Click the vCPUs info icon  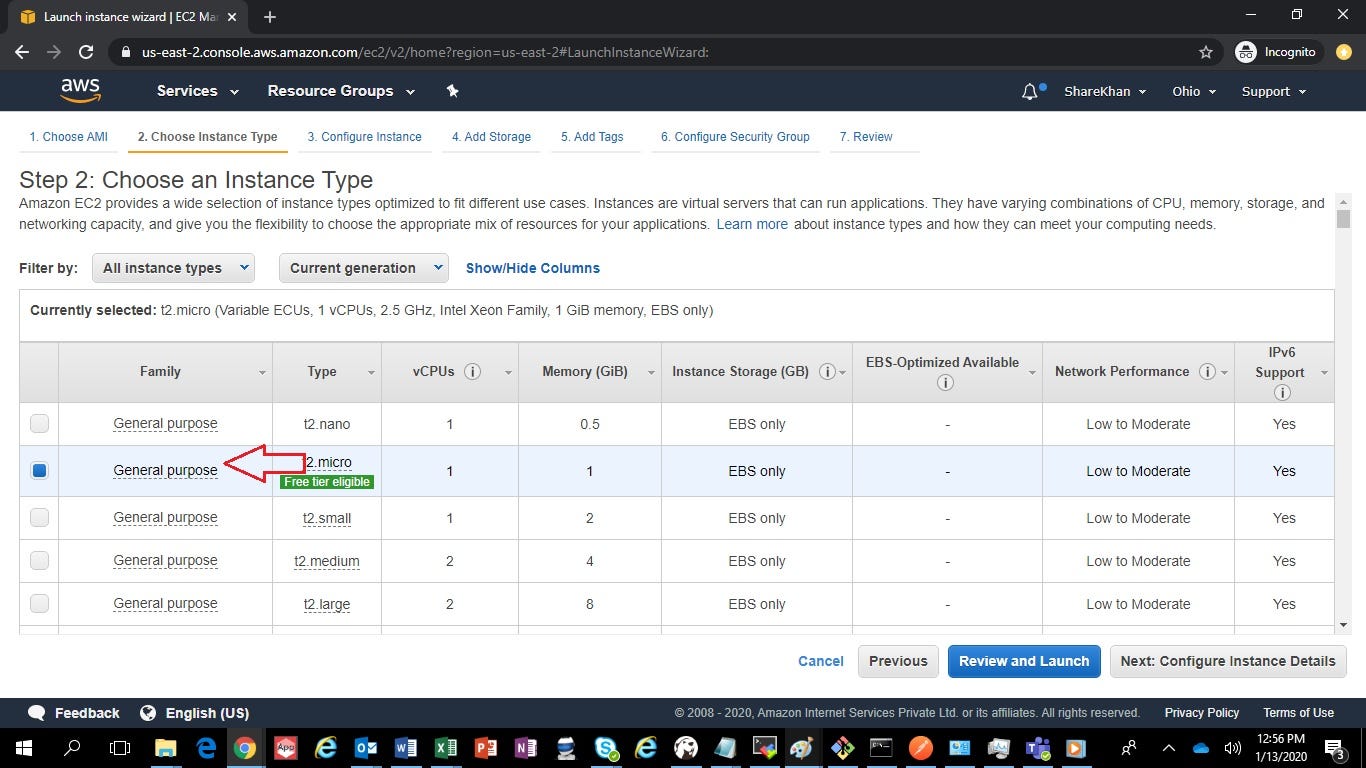pyautogui.click(x=472, y=371)
